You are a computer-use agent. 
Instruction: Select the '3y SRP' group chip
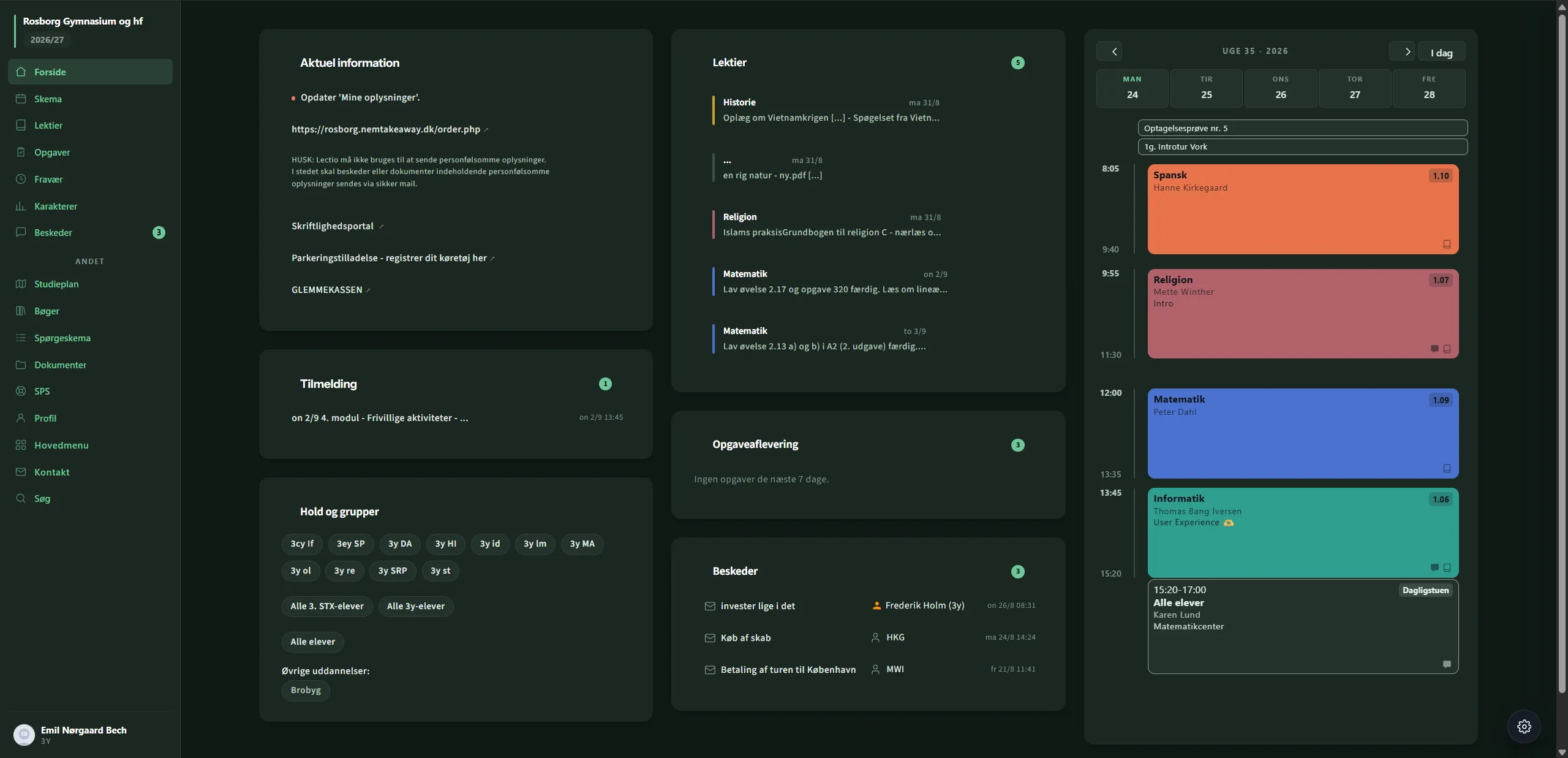pos(393,570)
